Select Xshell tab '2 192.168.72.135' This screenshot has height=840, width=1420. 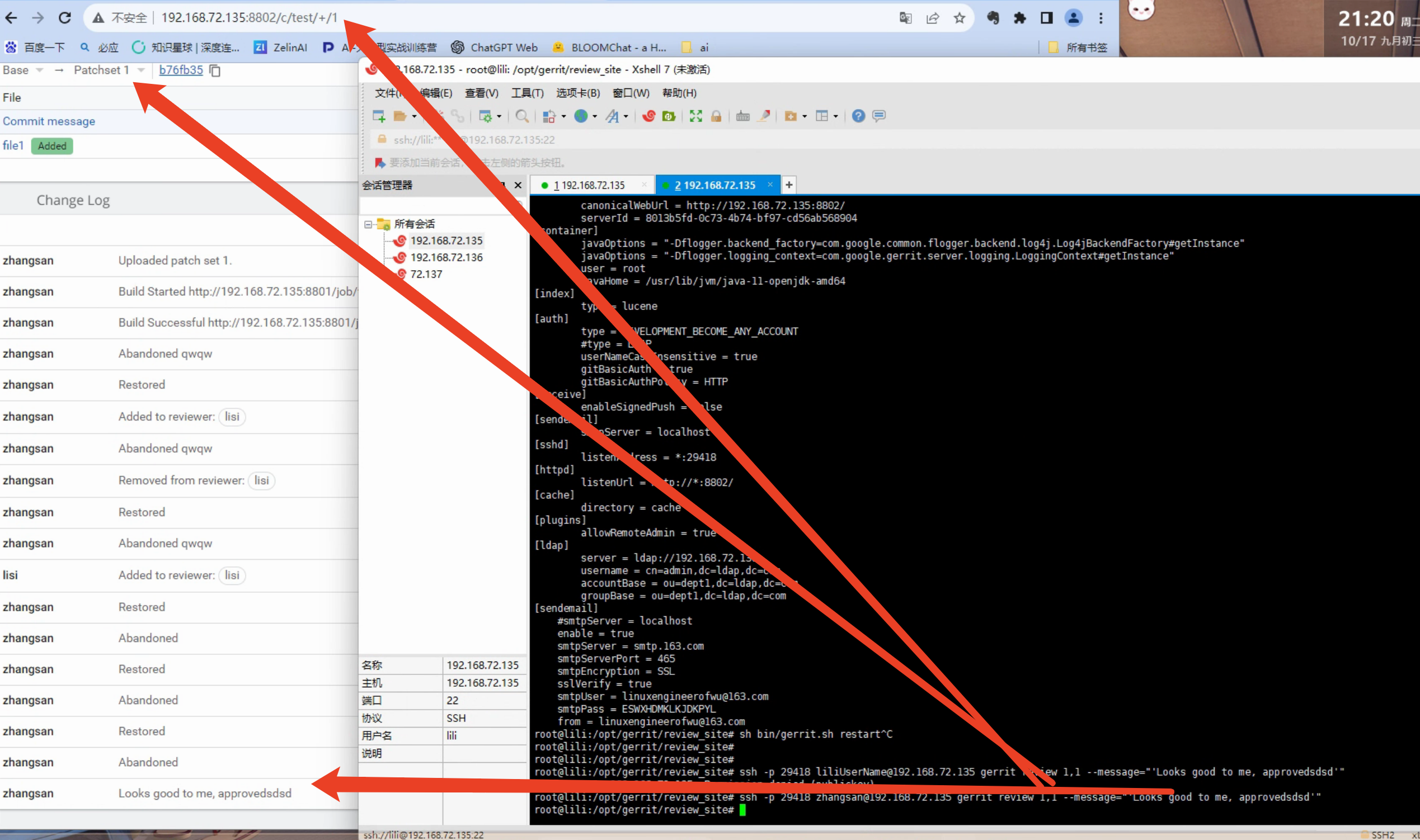717,185
